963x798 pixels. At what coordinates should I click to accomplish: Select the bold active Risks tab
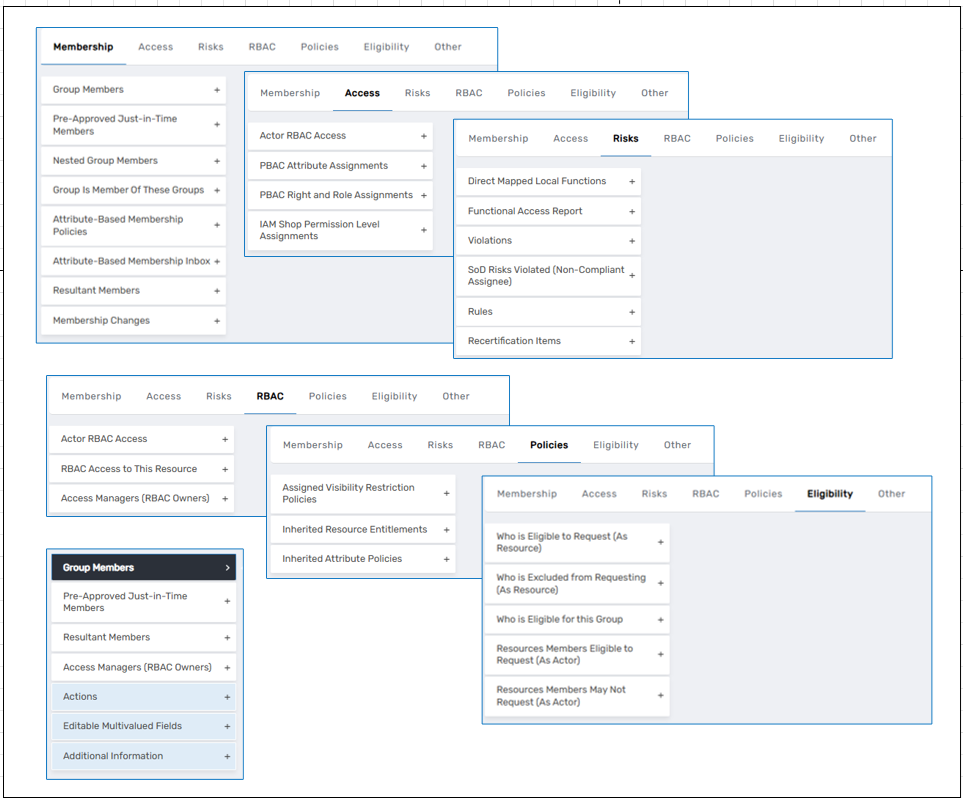click(626, 138)
